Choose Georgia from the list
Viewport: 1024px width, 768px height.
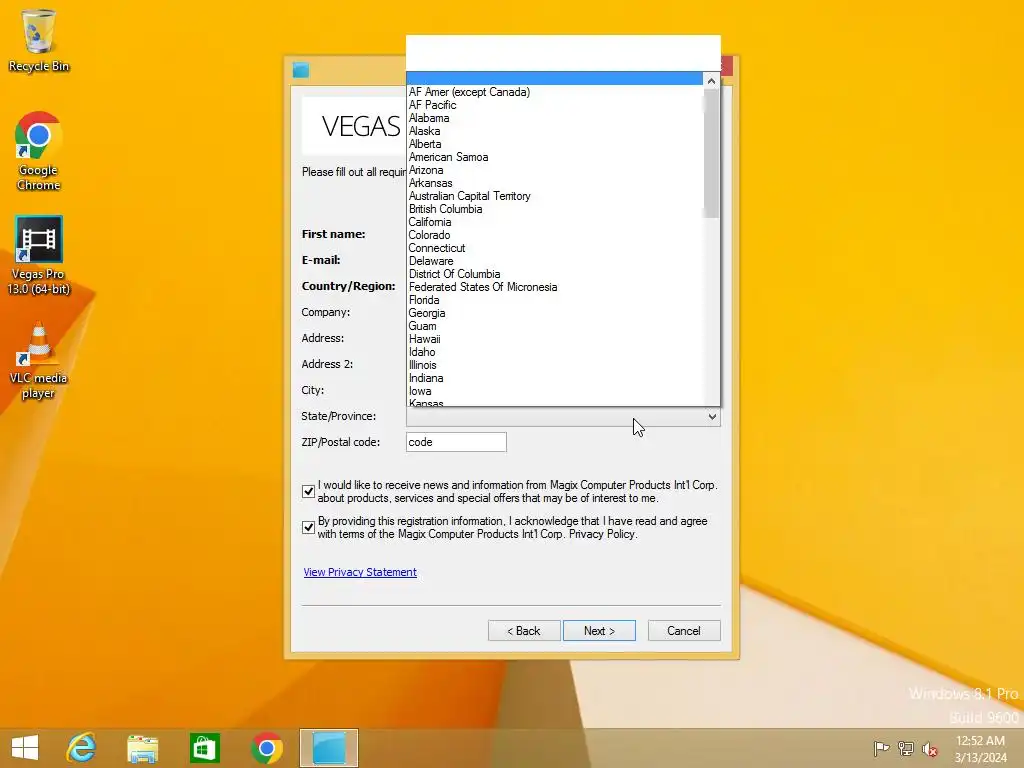(x=554, y=313)
